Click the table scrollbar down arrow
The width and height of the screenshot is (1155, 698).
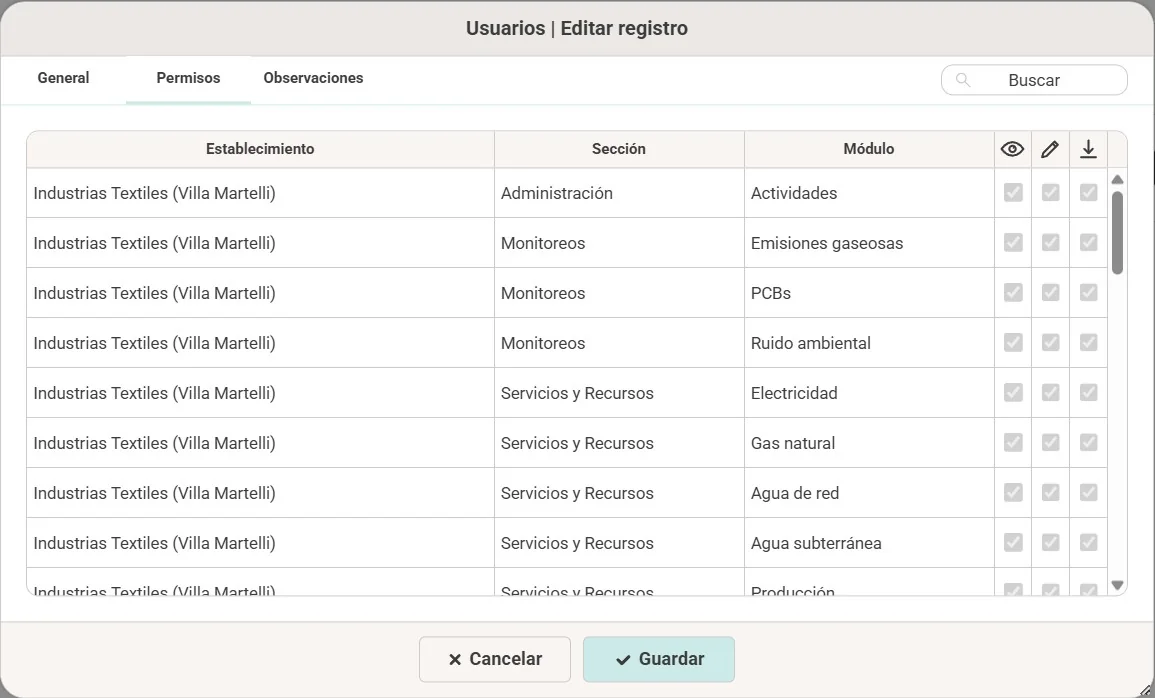[1117, 585]
